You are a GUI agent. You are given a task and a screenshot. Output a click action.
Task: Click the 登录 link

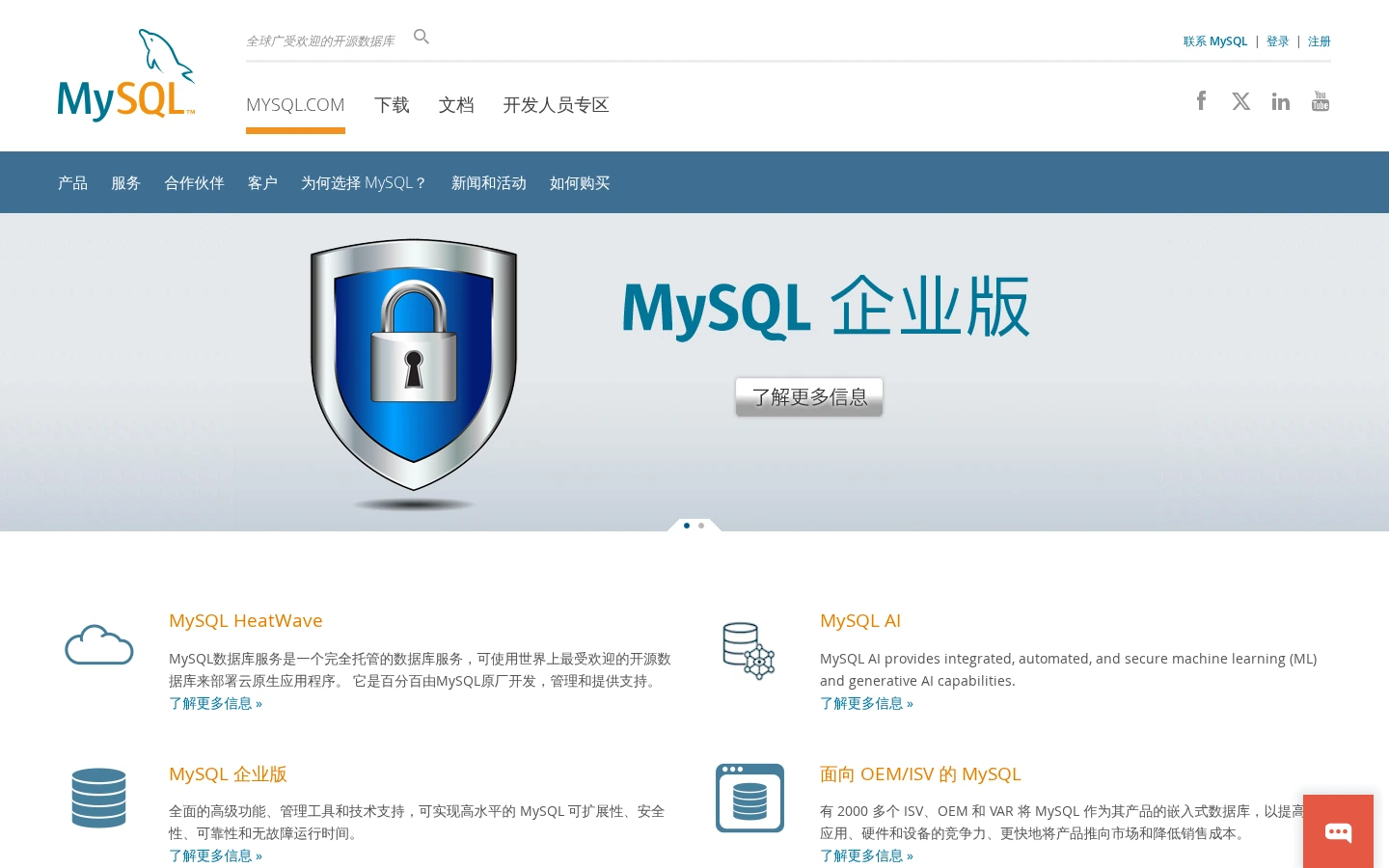pos(1278,41)
